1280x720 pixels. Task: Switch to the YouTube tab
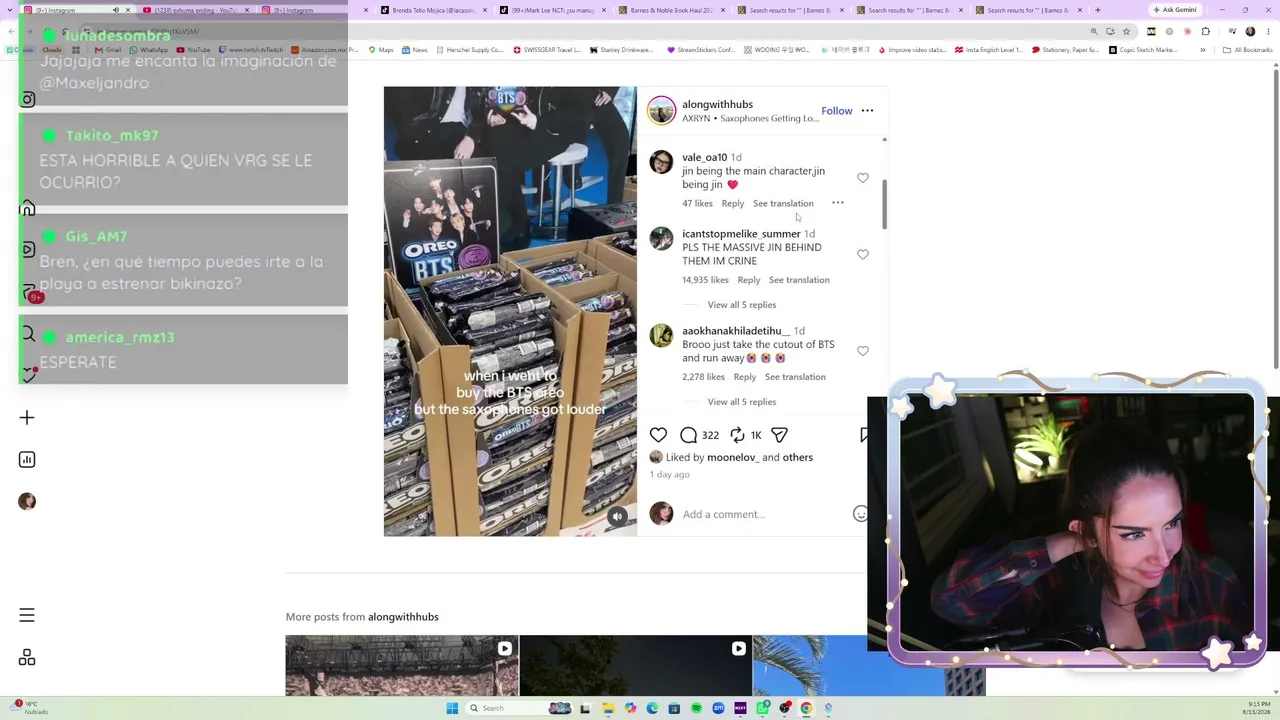pos(198,10)
